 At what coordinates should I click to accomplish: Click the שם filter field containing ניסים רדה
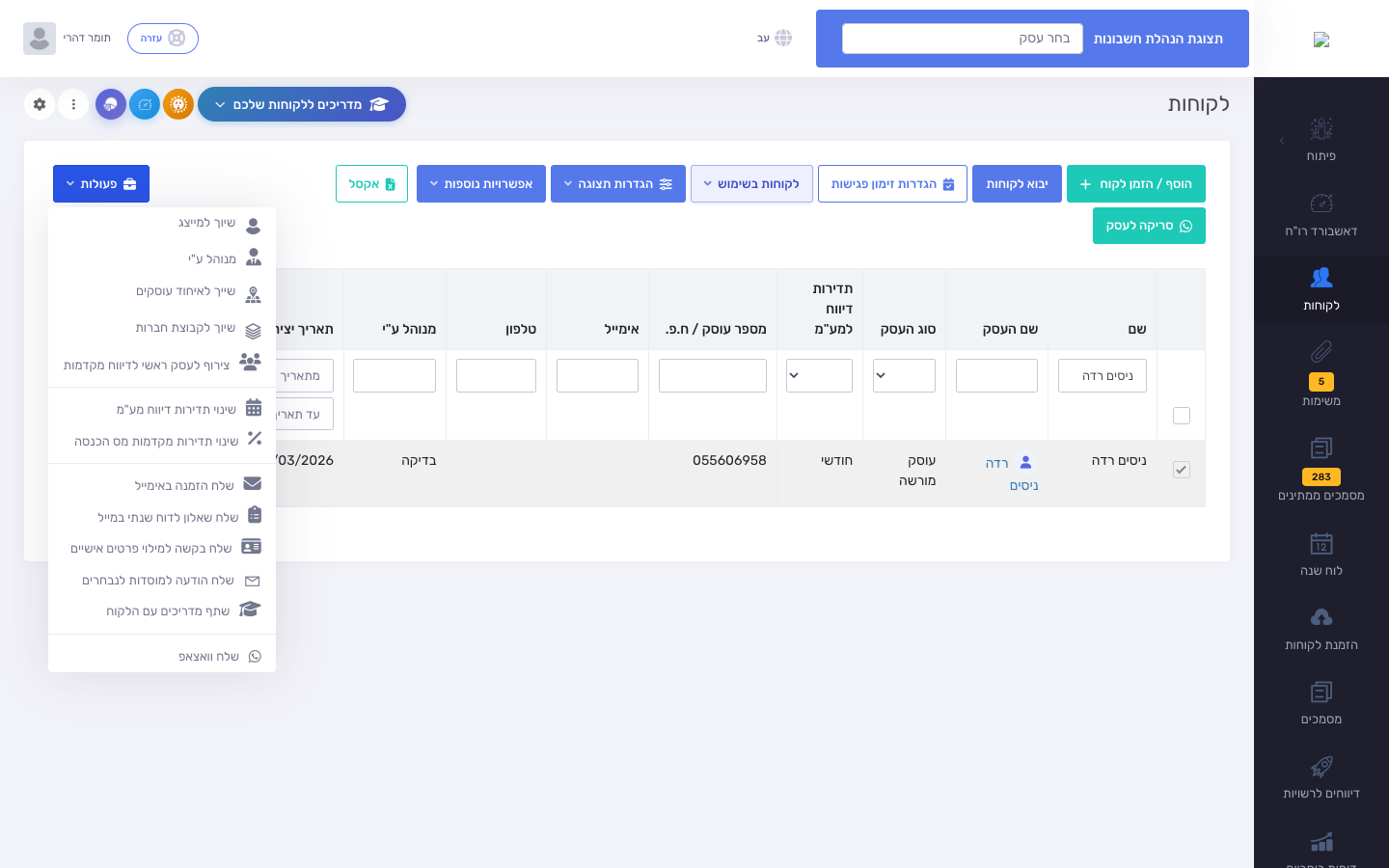click(x=1103, y=375)
